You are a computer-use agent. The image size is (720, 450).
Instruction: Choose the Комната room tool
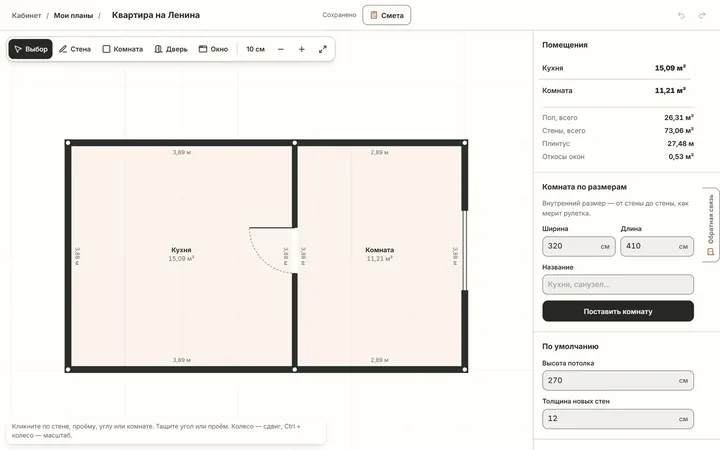(x=123, y=49)
